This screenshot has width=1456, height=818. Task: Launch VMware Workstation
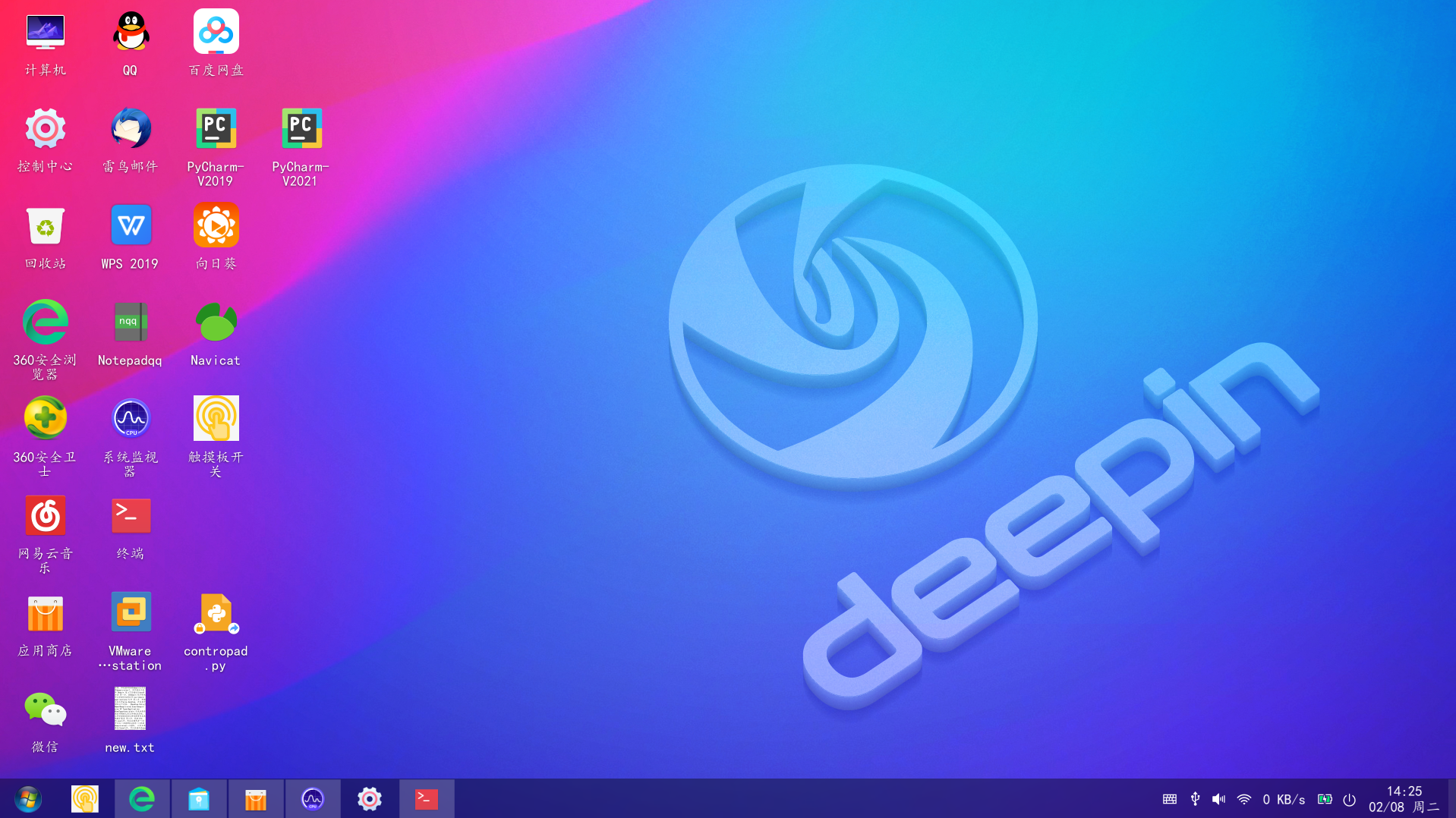tap(130, 612)
